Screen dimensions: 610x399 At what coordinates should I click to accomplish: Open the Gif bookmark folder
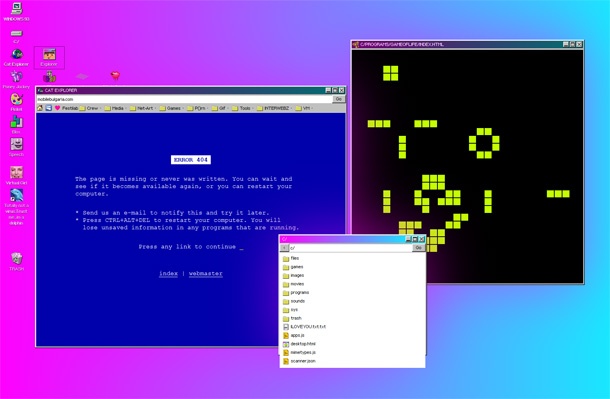pos(219,108)
